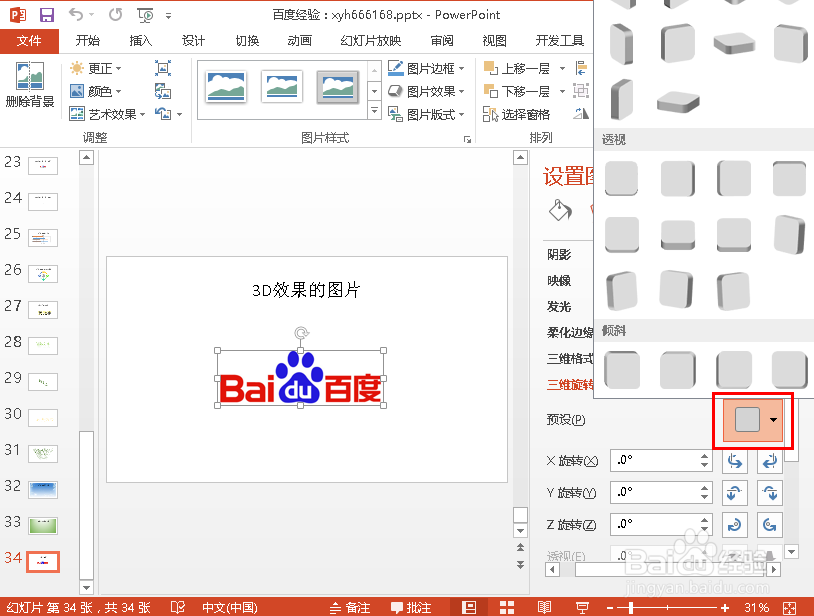Open the 颜色 color dropdown
The width and height of the screenshot is (814, 616).
click(x=96, y=91)
